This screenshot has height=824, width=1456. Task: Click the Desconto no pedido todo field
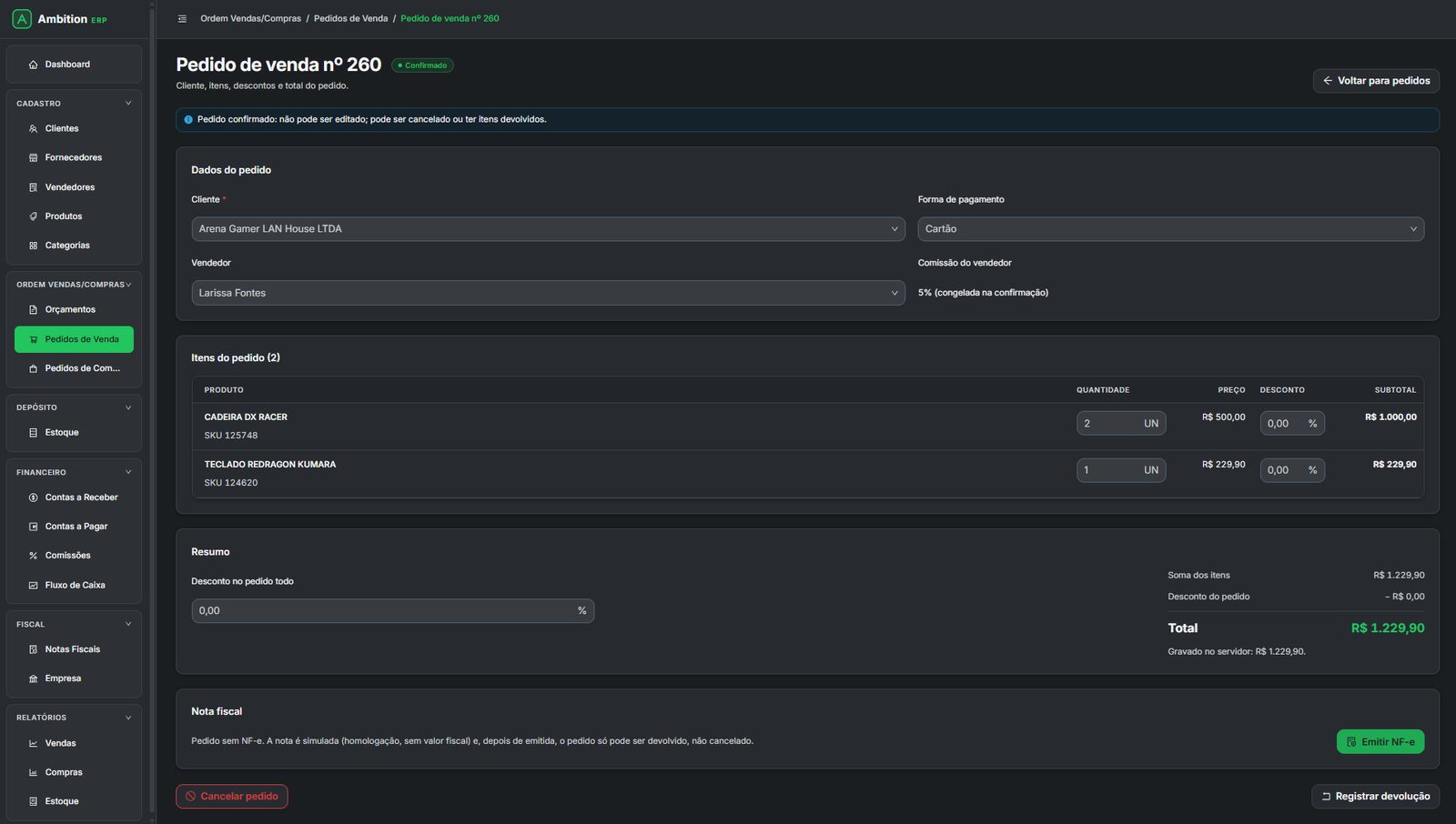[x=392, y=611]
